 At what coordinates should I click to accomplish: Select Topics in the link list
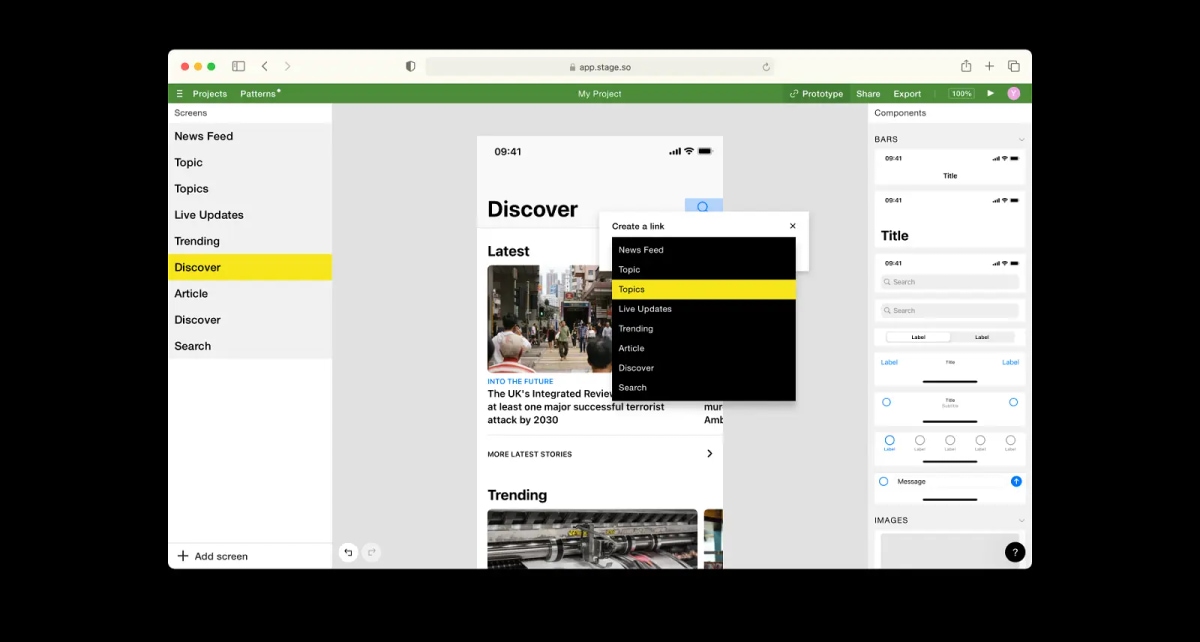(704, 289)
